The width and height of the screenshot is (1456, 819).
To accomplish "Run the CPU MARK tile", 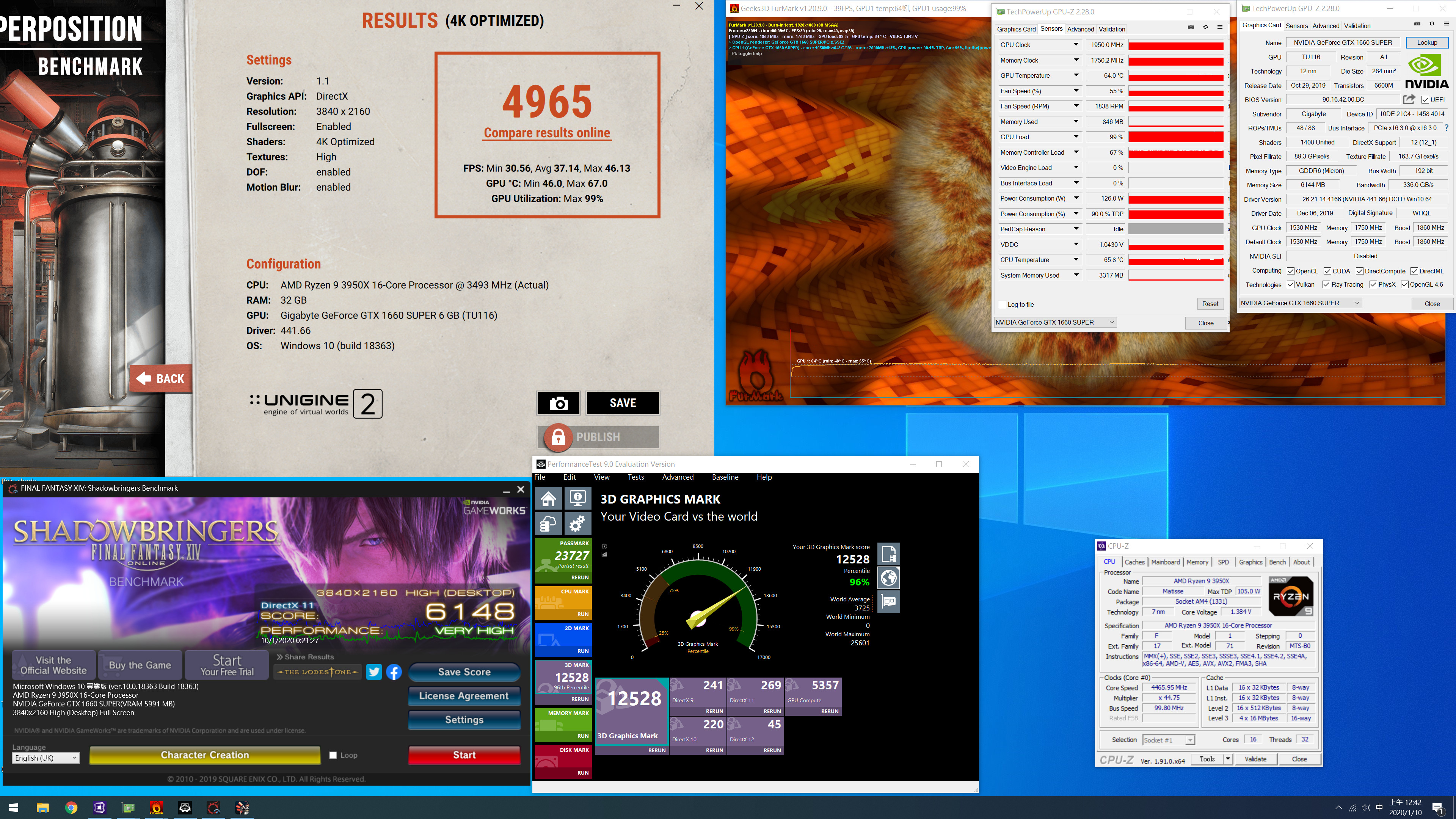I will 563,603.
